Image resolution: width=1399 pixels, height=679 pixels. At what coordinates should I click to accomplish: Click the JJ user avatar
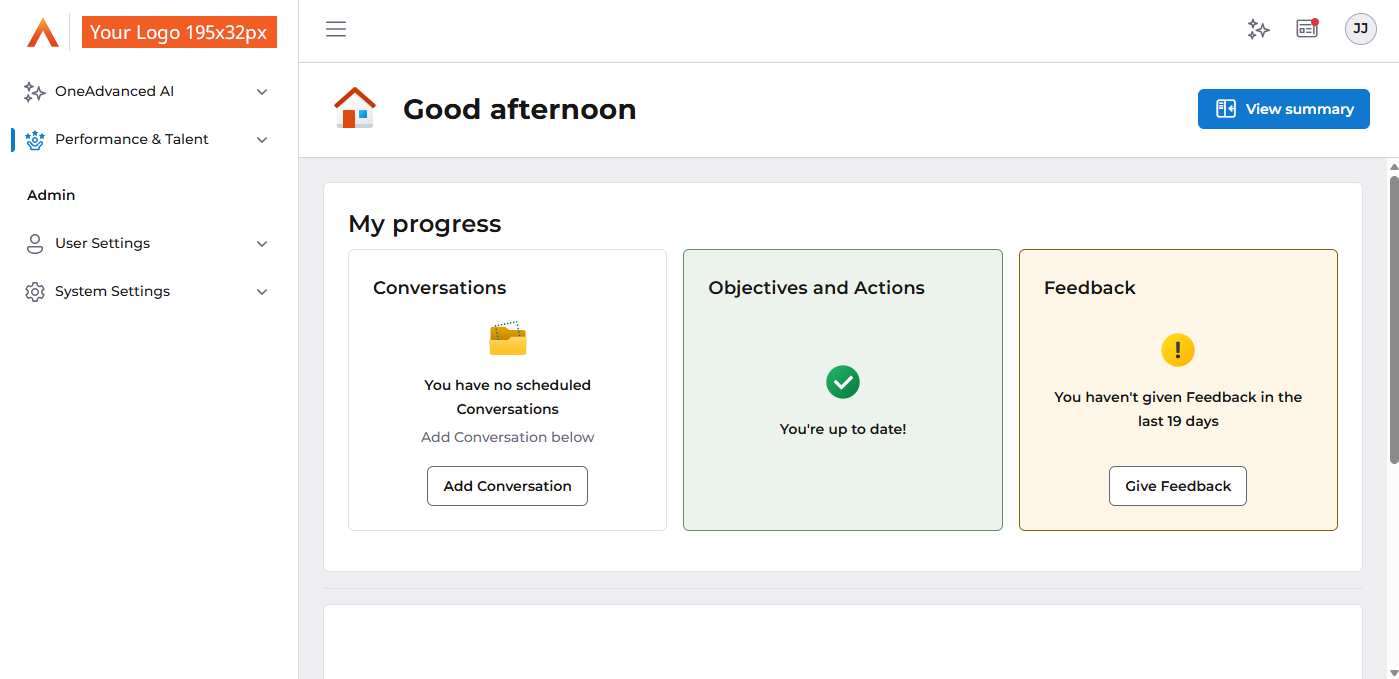1360,29
